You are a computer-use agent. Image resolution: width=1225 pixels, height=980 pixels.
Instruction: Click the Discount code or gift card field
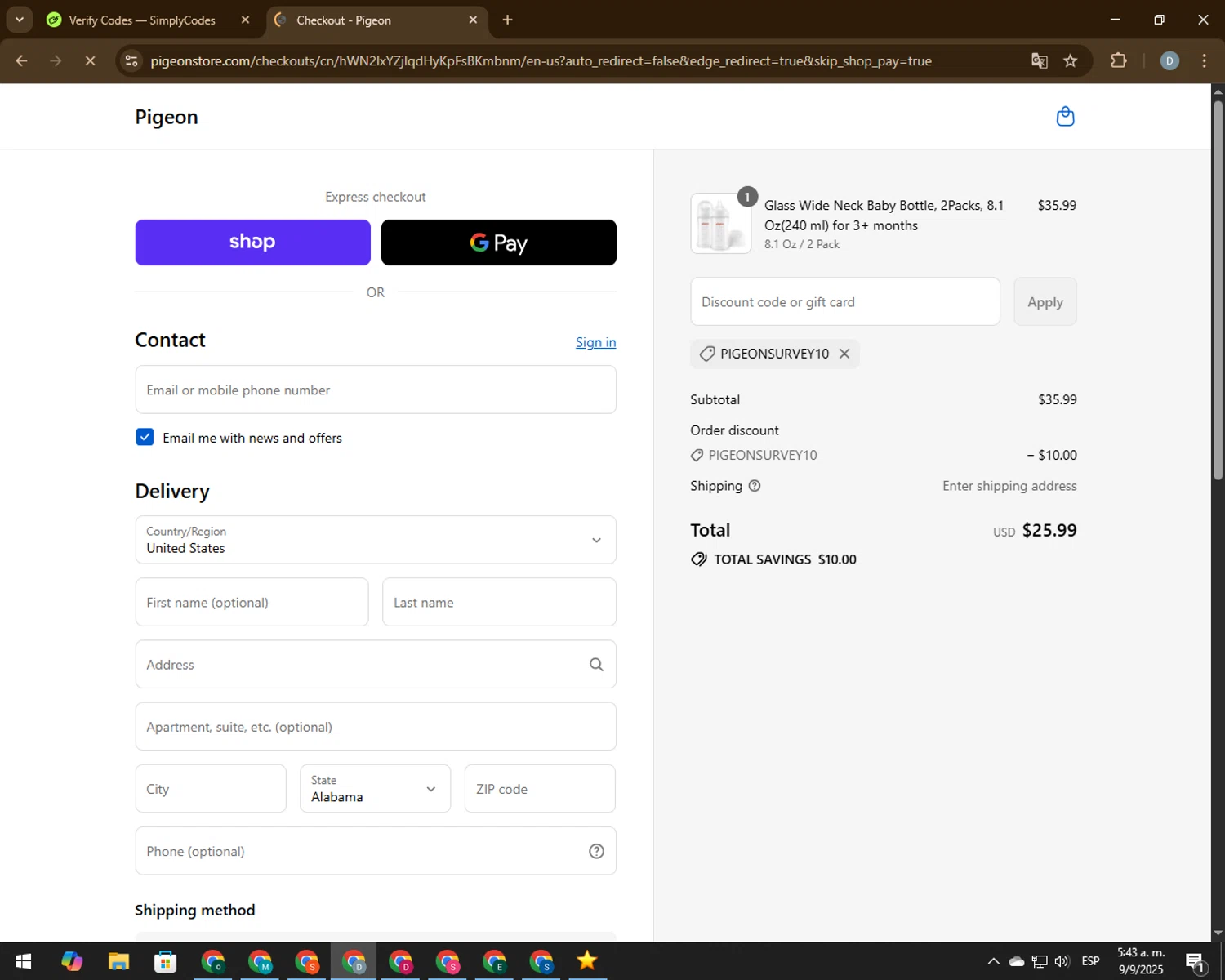point(844,302)
